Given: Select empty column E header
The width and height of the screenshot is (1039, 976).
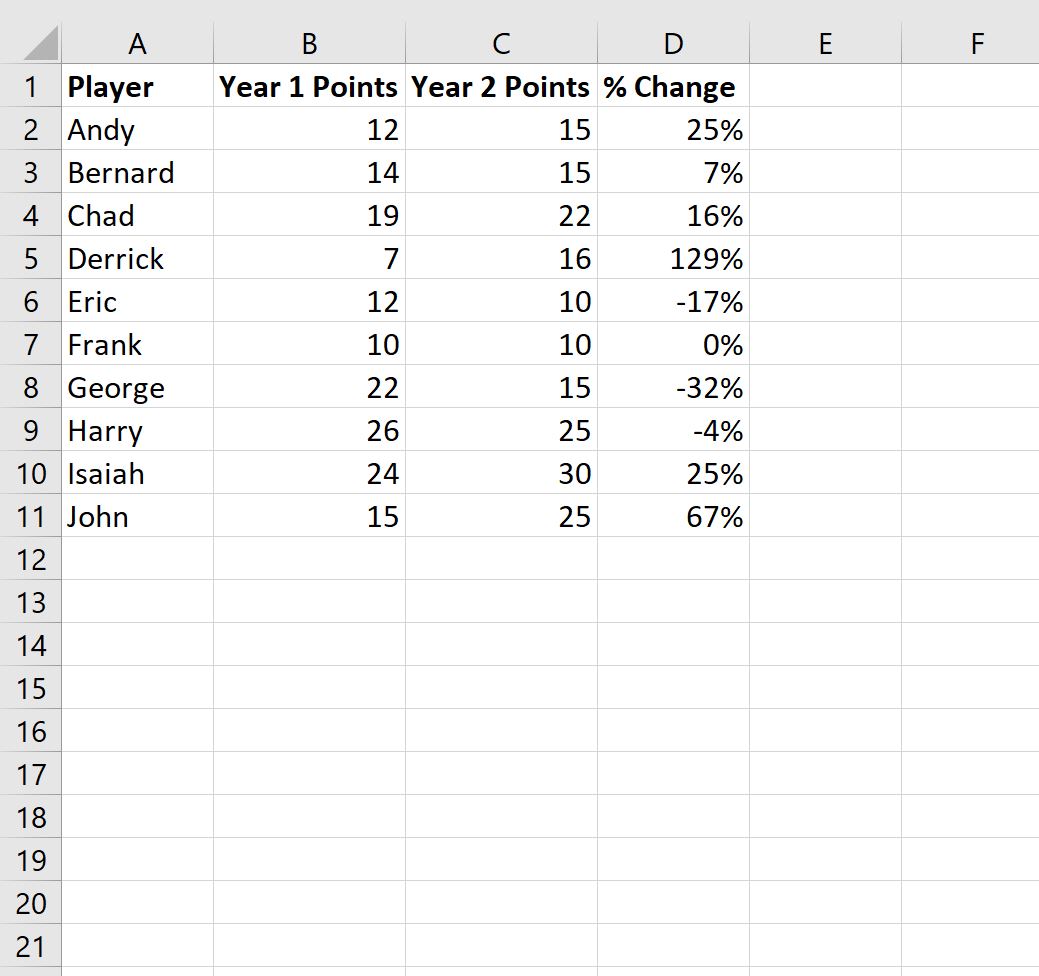Looking at the screenshot, I should [824, 44].
